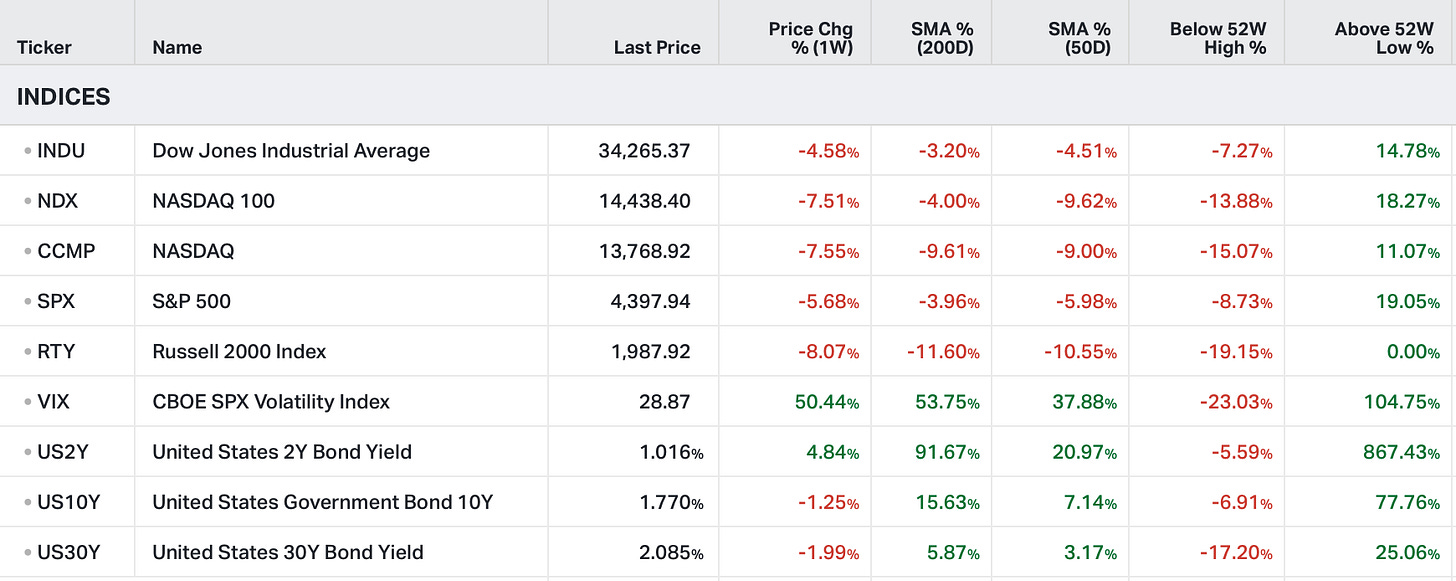
Task: Click last price 14,438.40
Action: (644, 201)
